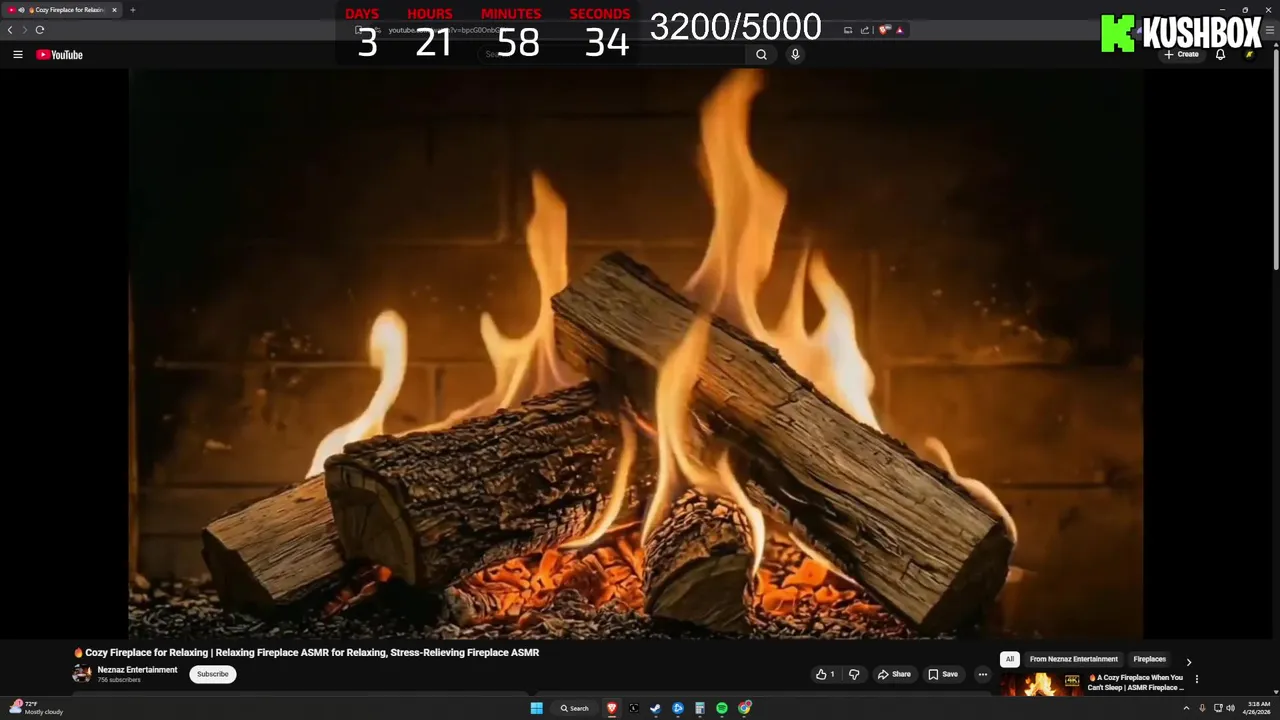The height and width of the screenshot is (720, 1280).
Task: Close the Cozy Fireplace browser tab
Action: pos(114,10)
